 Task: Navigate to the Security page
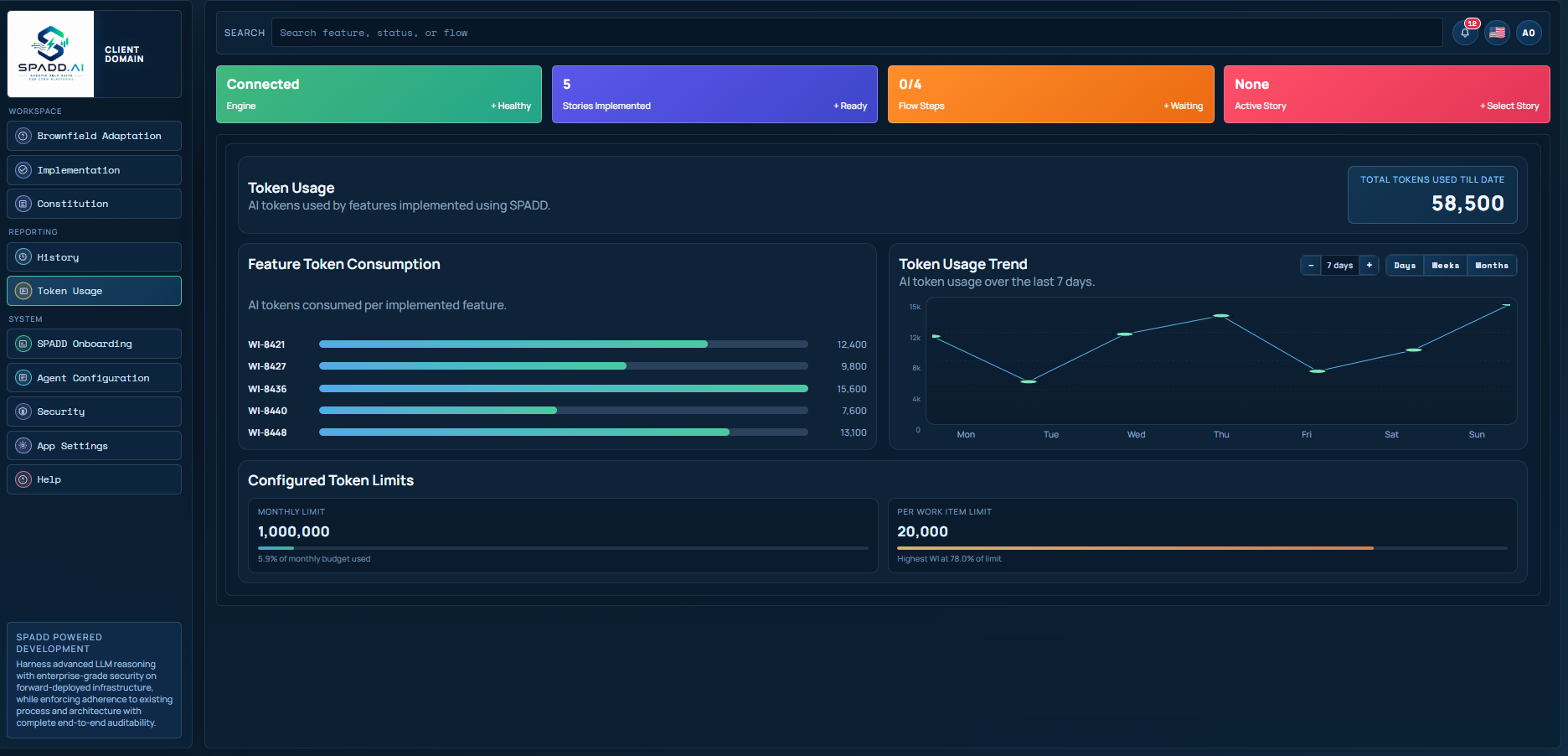[x=94, y=412]
